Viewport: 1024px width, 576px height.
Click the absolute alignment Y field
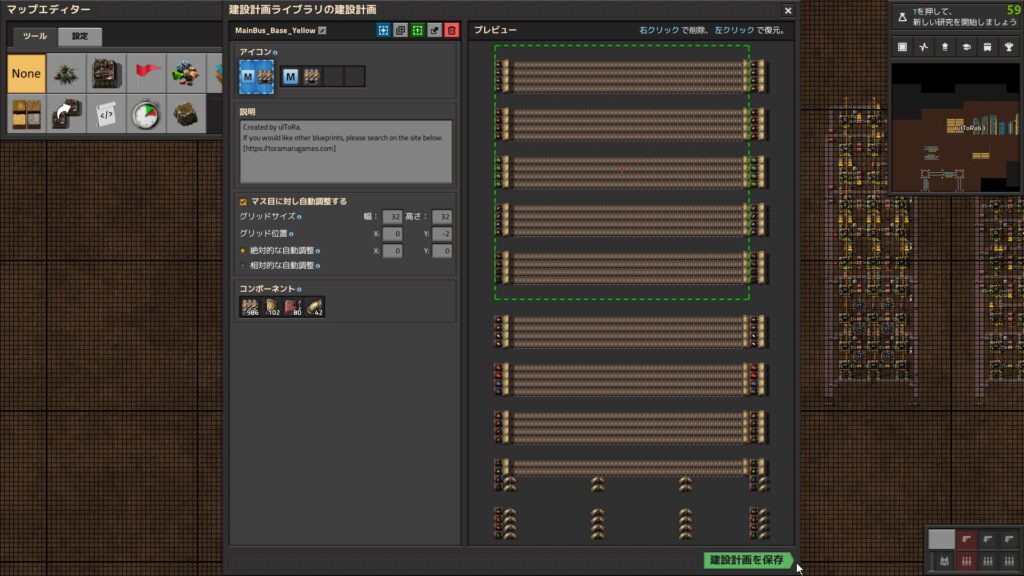442,251
